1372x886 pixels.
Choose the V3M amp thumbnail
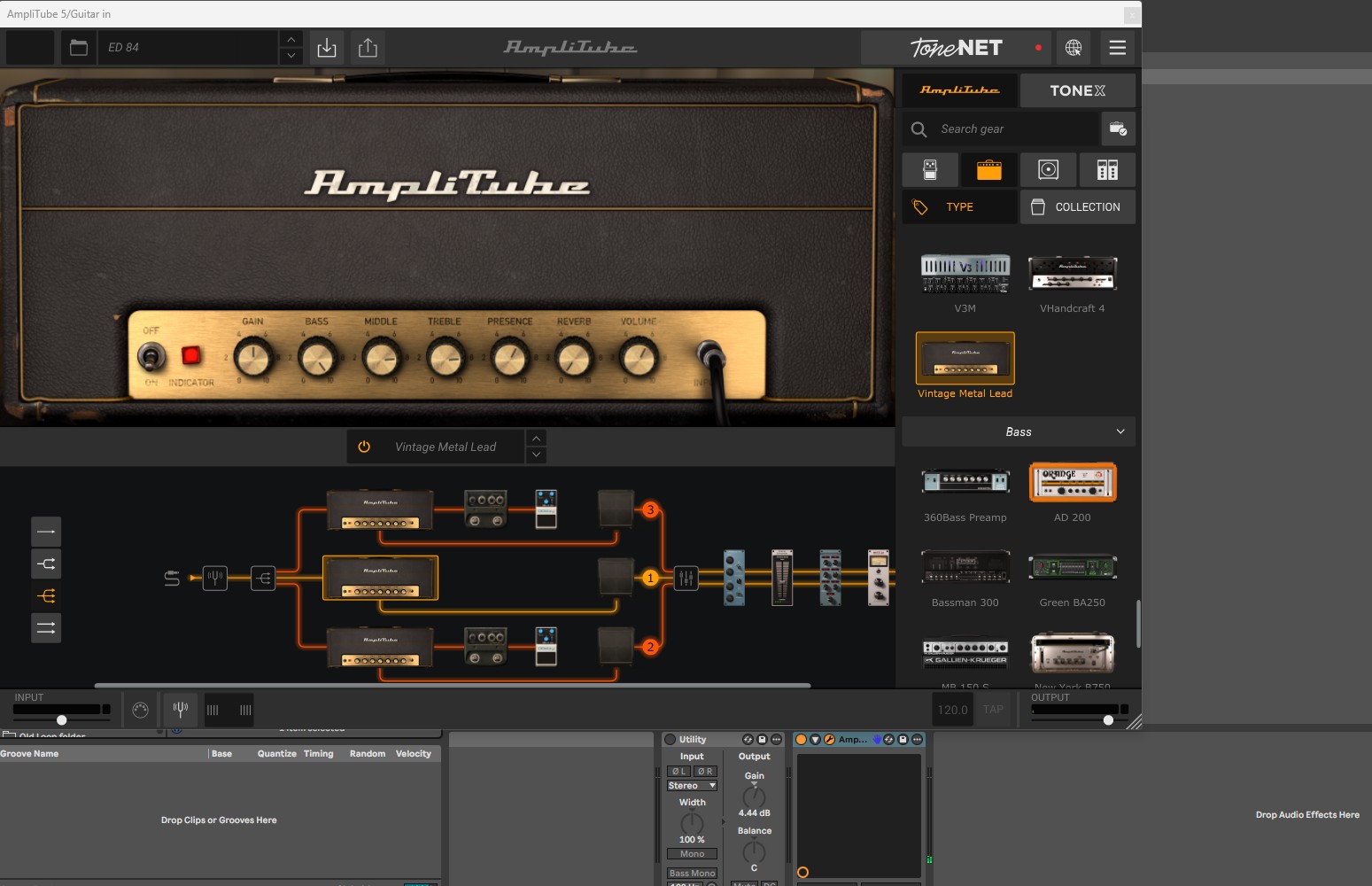click(965, 274)
